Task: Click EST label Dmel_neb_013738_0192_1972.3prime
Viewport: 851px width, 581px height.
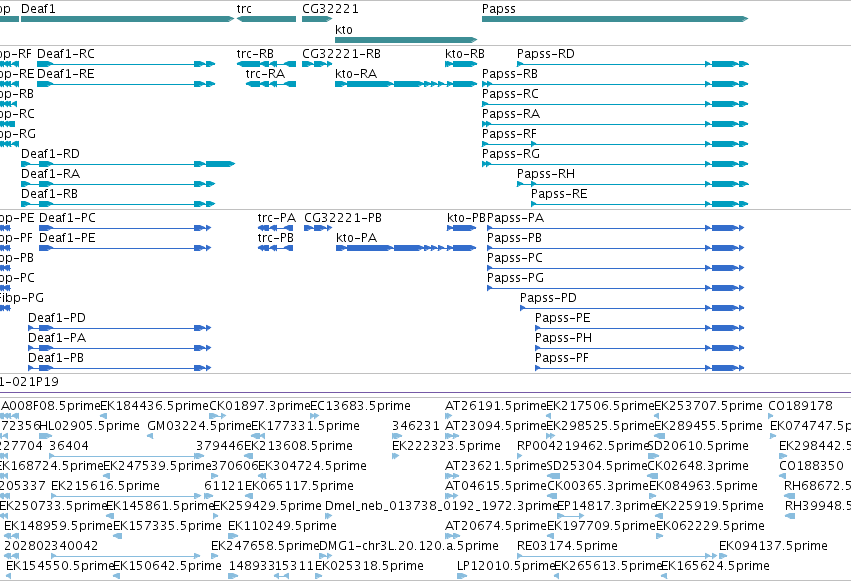Action: point(442,506)
